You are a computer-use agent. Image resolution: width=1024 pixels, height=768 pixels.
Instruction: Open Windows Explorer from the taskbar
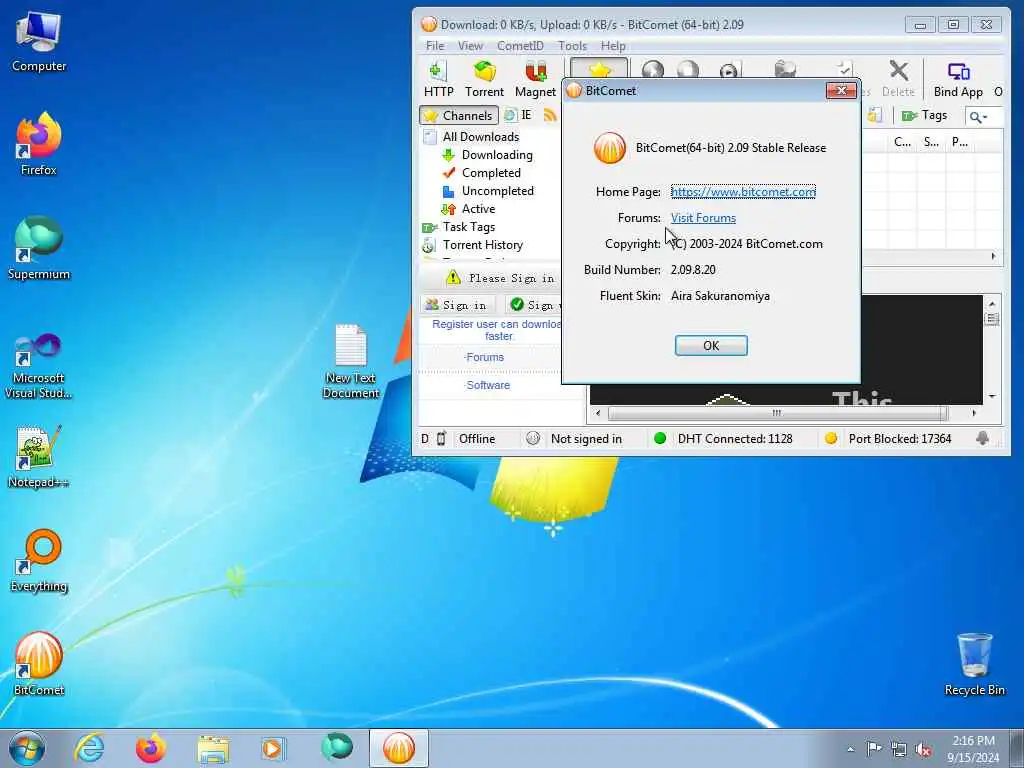(x=213, y=748)
